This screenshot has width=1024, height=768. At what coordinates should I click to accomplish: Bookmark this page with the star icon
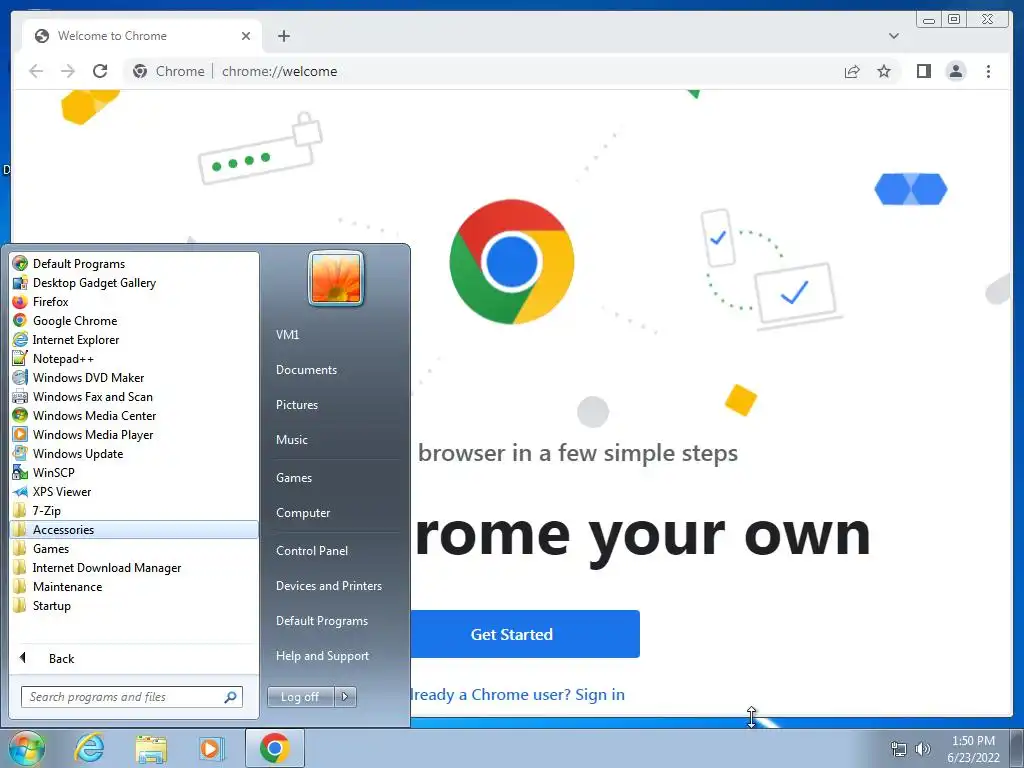coord(884,71)
